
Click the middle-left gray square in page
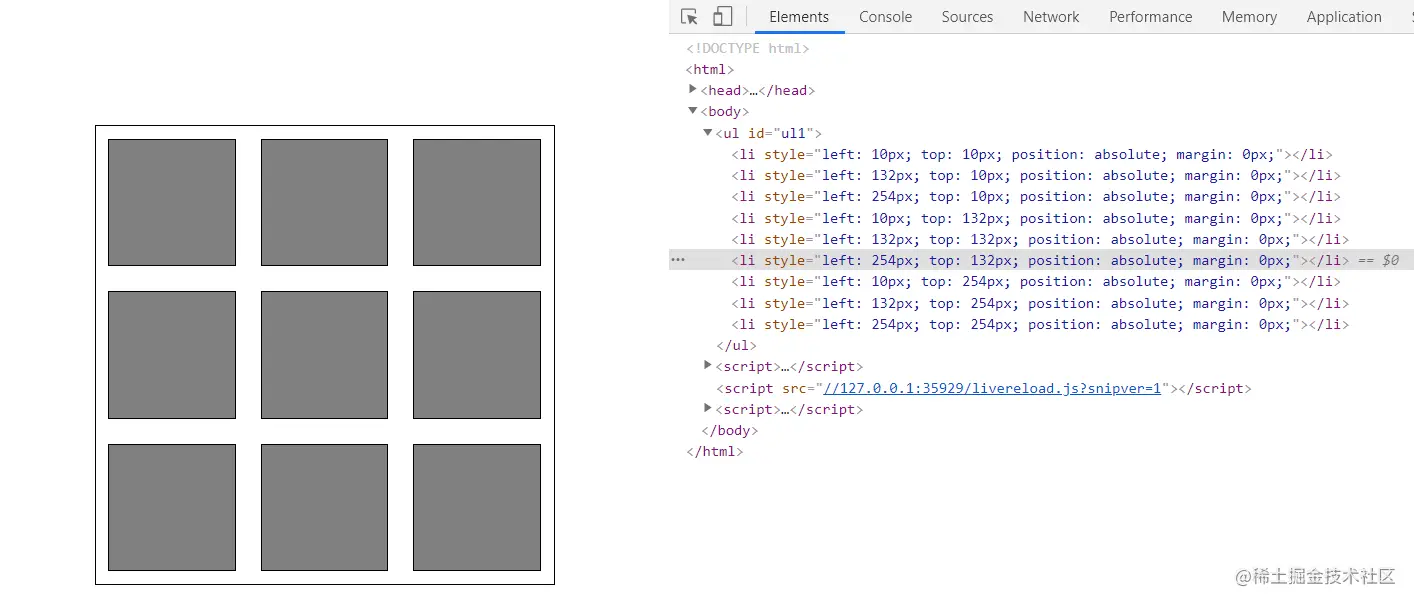172,355
